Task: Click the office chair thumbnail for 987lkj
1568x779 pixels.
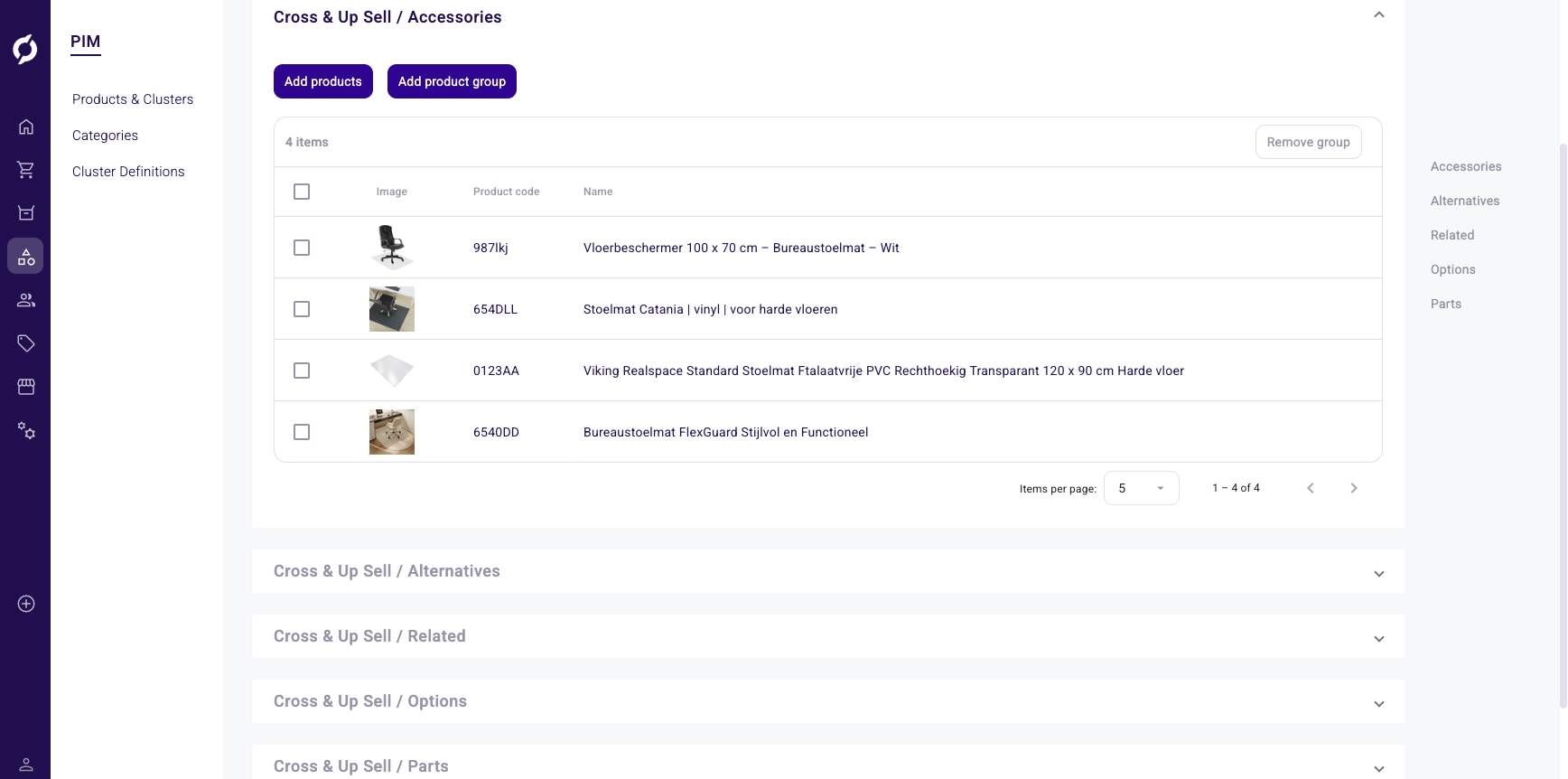Action: [x=392, y=248]
